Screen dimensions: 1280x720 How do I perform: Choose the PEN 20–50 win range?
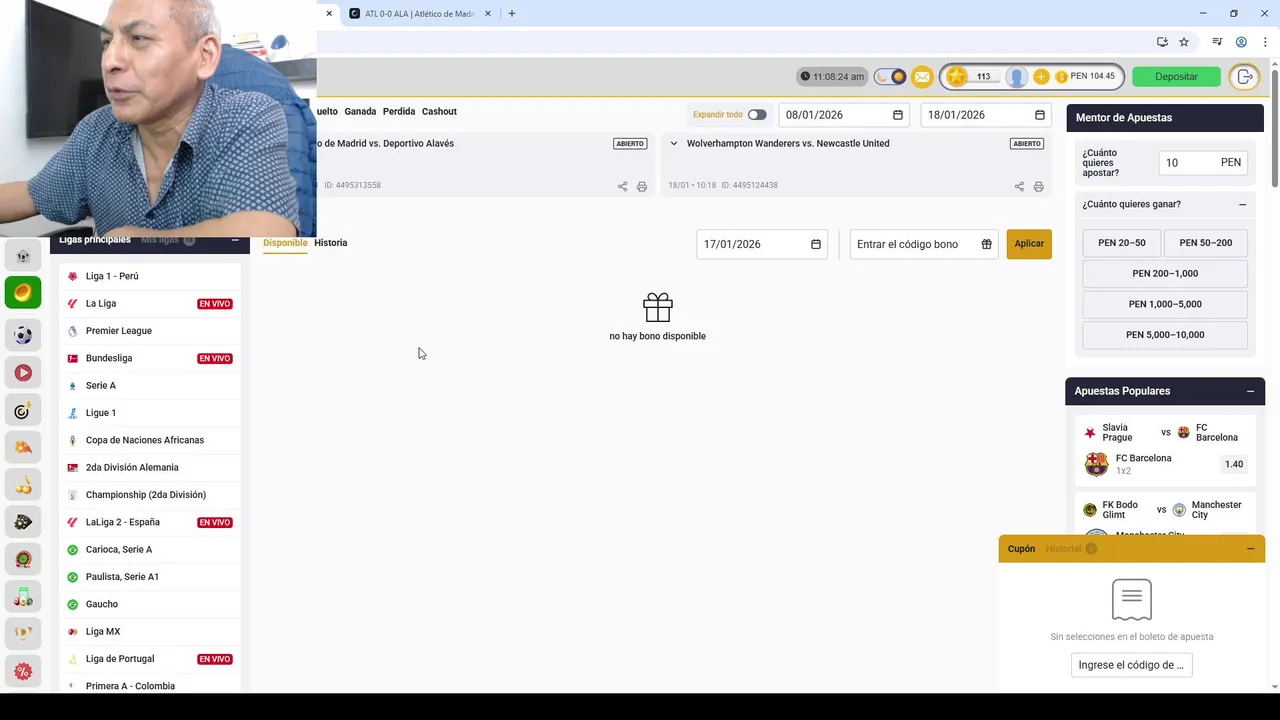pos(1121,243)
